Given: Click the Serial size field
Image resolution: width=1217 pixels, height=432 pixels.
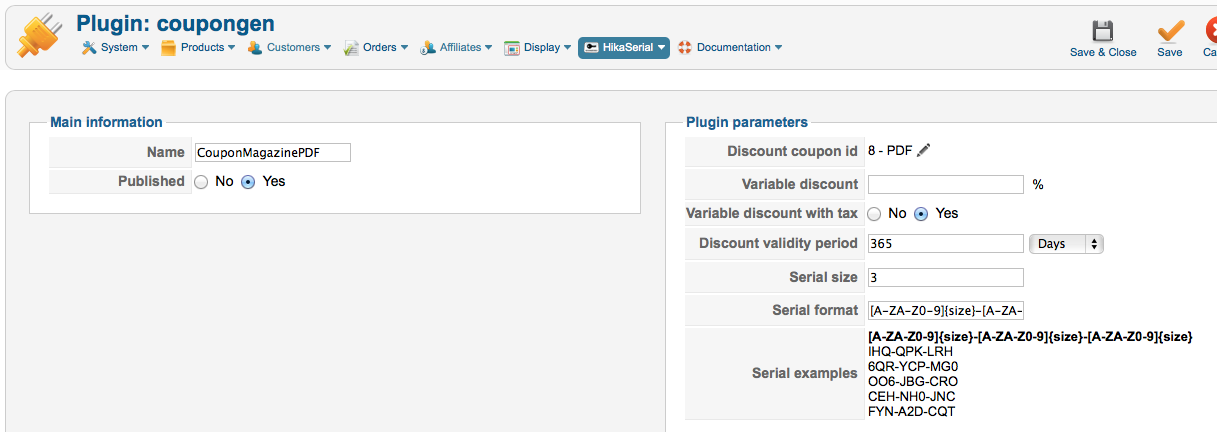Looking at the screenshot, I should (945, 277).
